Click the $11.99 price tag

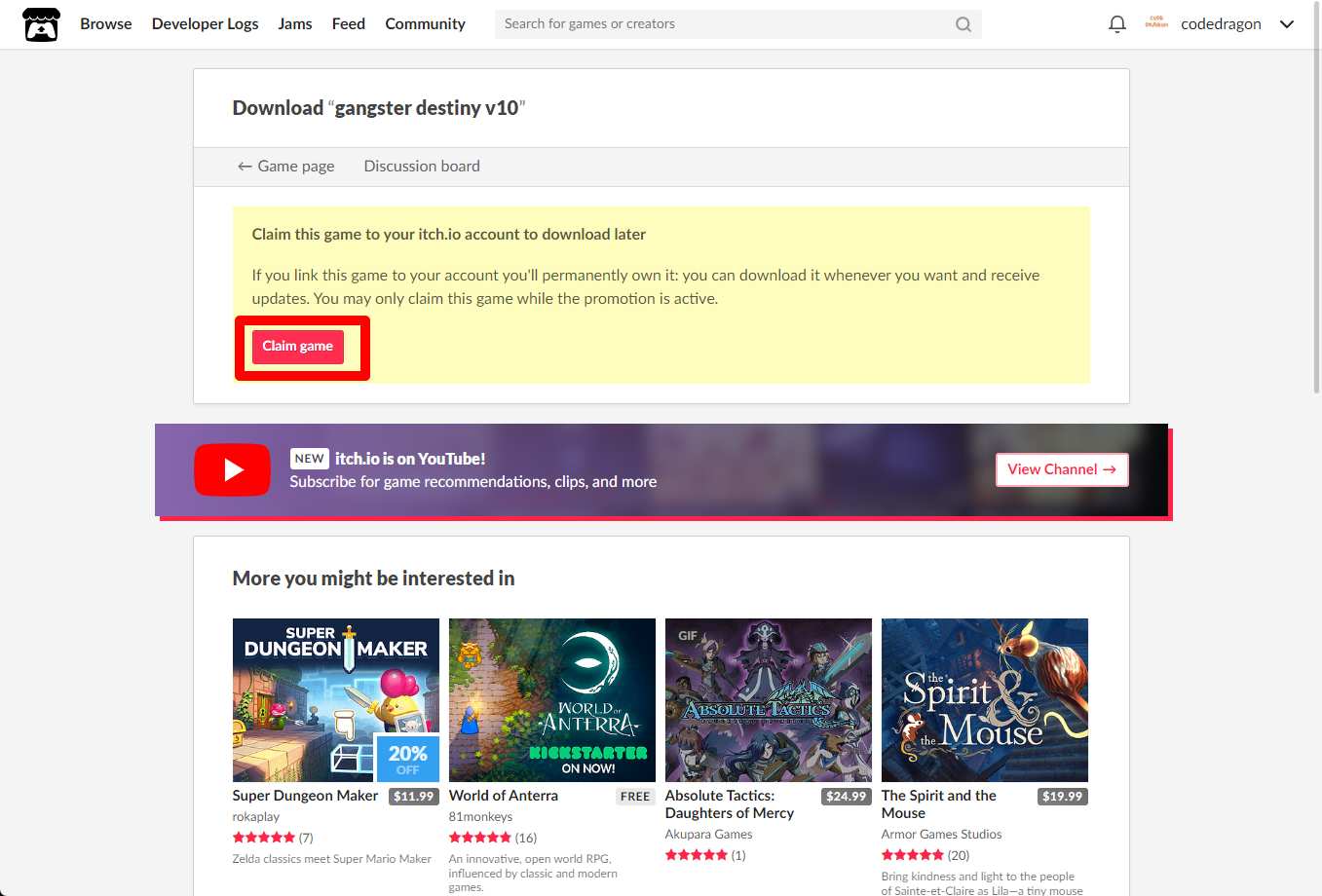[414, 797]
